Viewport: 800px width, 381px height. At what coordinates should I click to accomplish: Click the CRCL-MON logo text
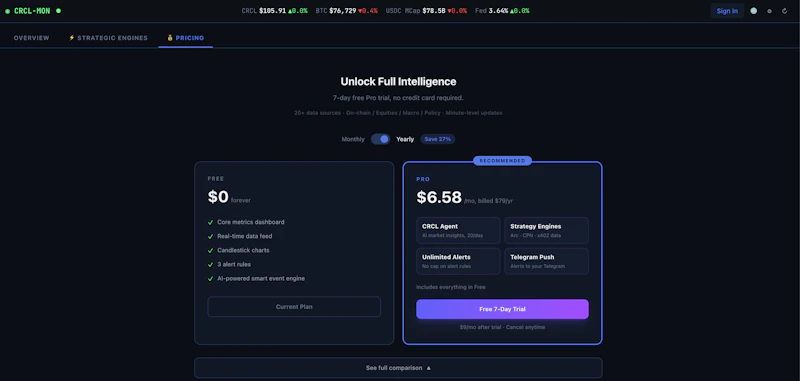(32, 11)
